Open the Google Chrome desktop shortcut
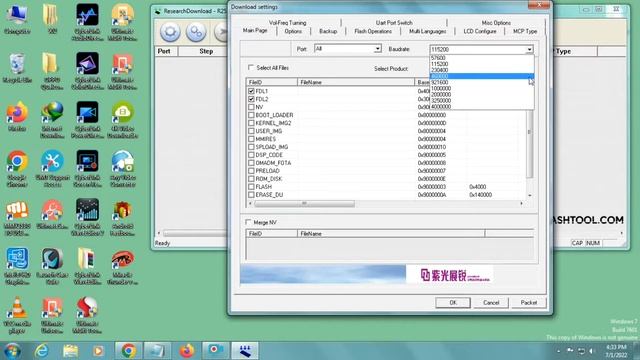This screenshot has width=640, height=360. (17, 168)
